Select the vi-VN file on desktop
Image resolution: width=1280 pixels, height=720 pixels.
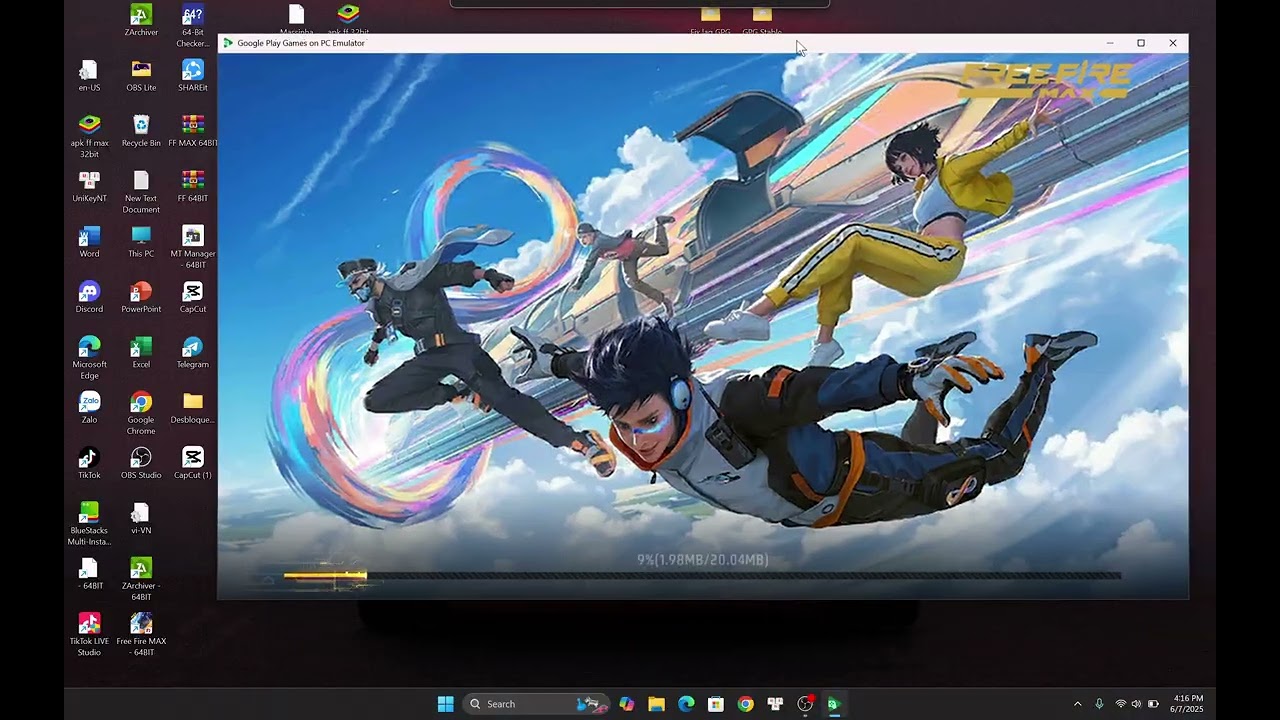pyautogui.click(x=141, y=518)
